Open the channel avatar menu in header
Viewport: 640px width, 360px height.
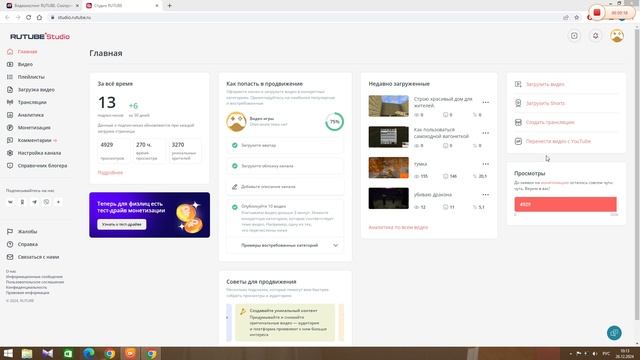click(x=617, y=36)
